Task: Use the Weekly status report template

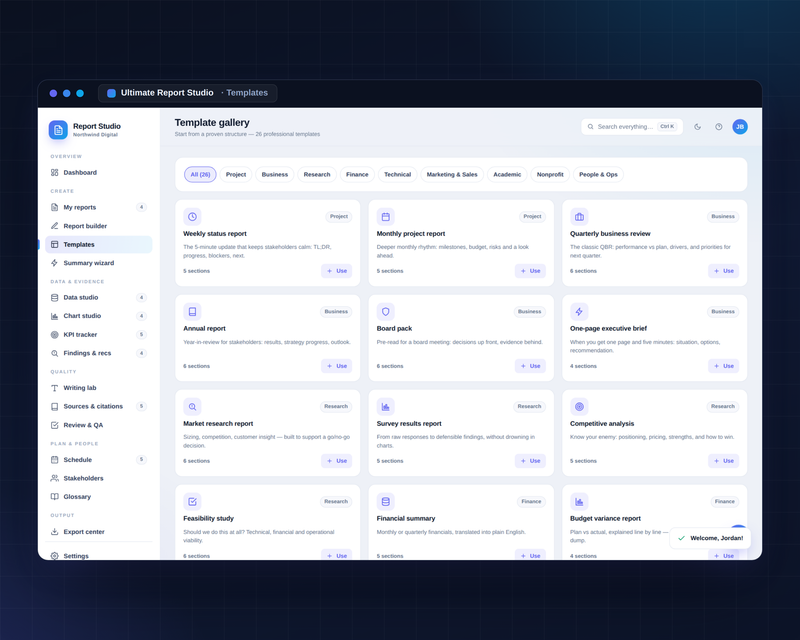Action: [337, 271]
